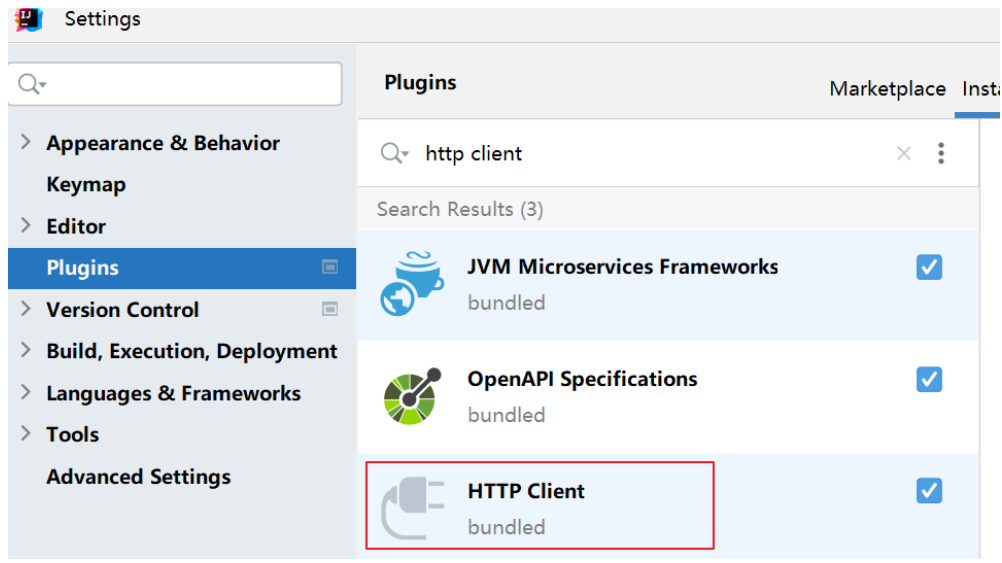1002x563 pixels.
Task: Toggle the HTTP Client plugin checkbox
Action: tap(929, 491)
